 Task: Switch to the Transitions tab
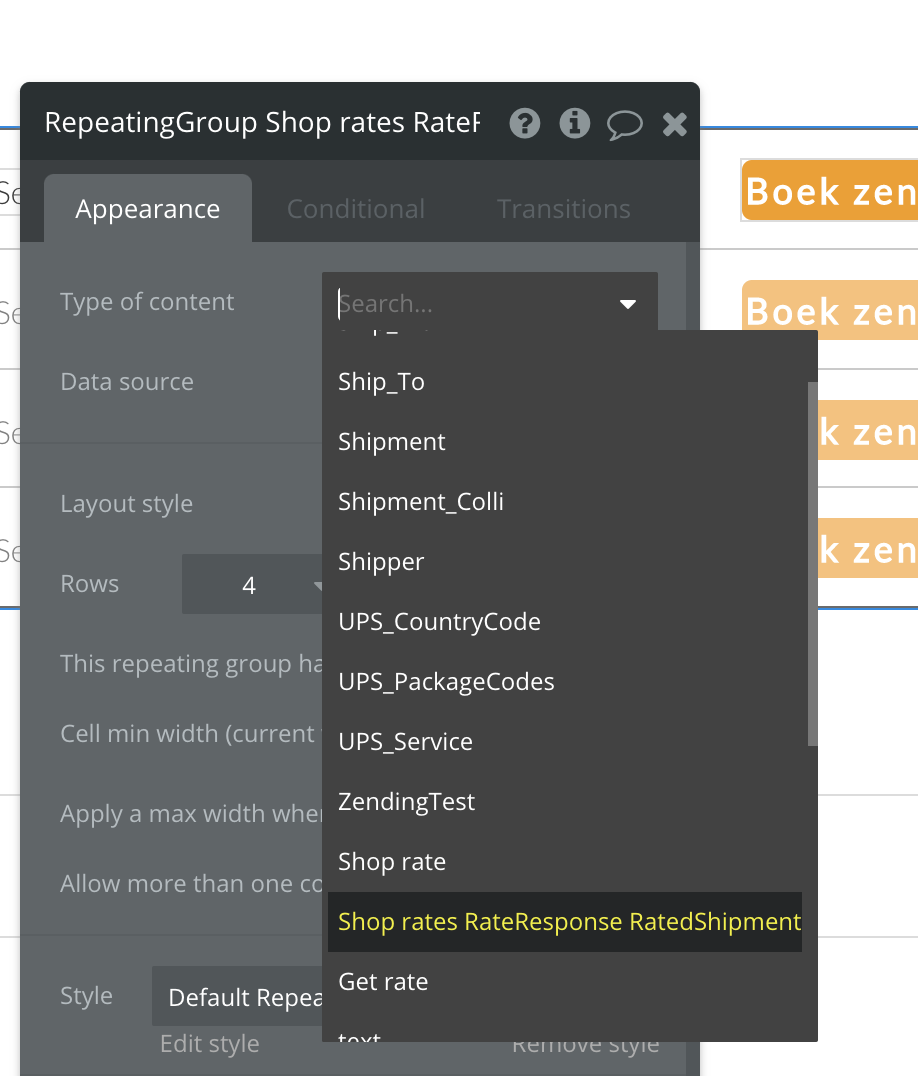point(564,209)
